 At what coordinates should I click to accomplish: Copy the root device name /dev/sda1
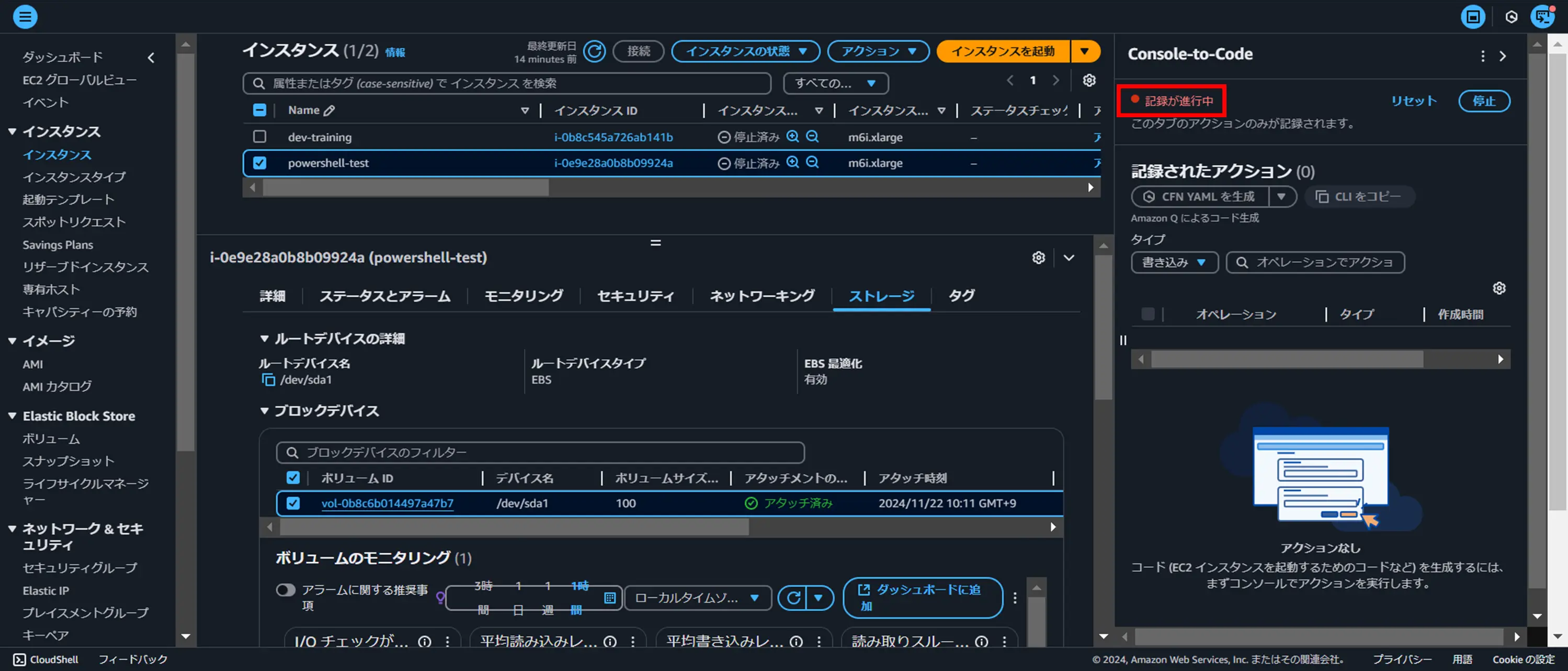pos(268,380)
